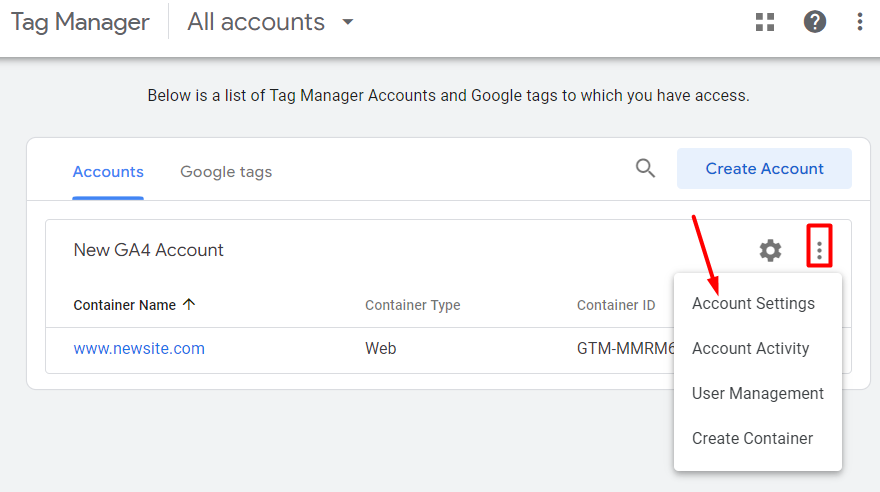Click the Web container type cell
This screenshot has height=492, width=880.
tap(381, 348)
